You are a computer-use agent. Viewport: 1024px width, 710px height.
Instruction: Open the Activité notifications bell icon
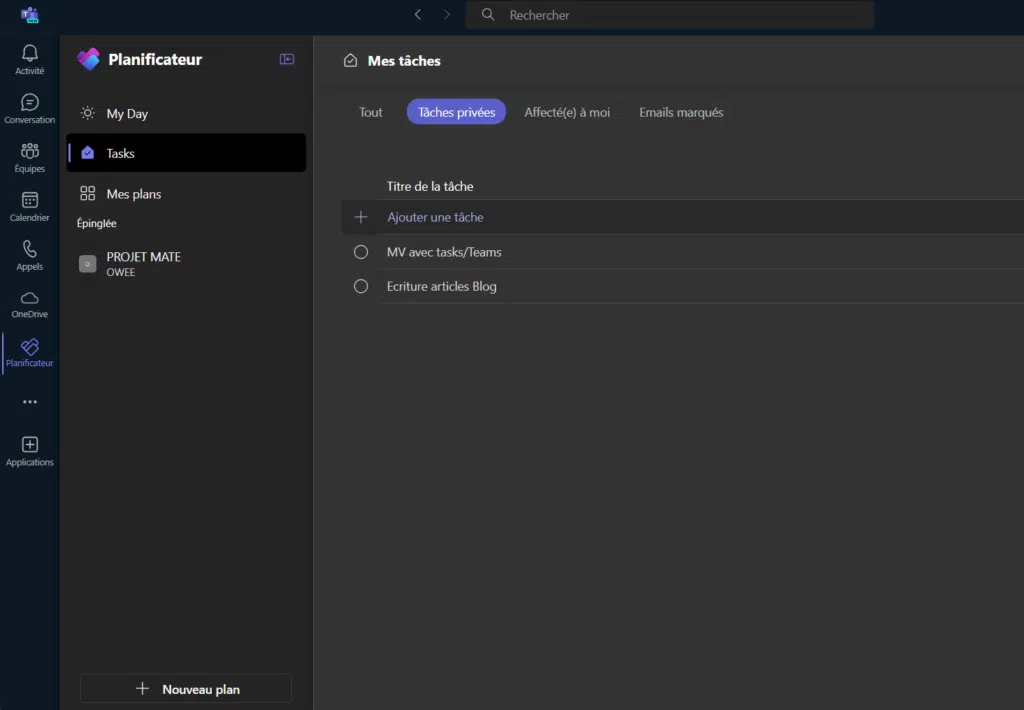click(30, 54)
